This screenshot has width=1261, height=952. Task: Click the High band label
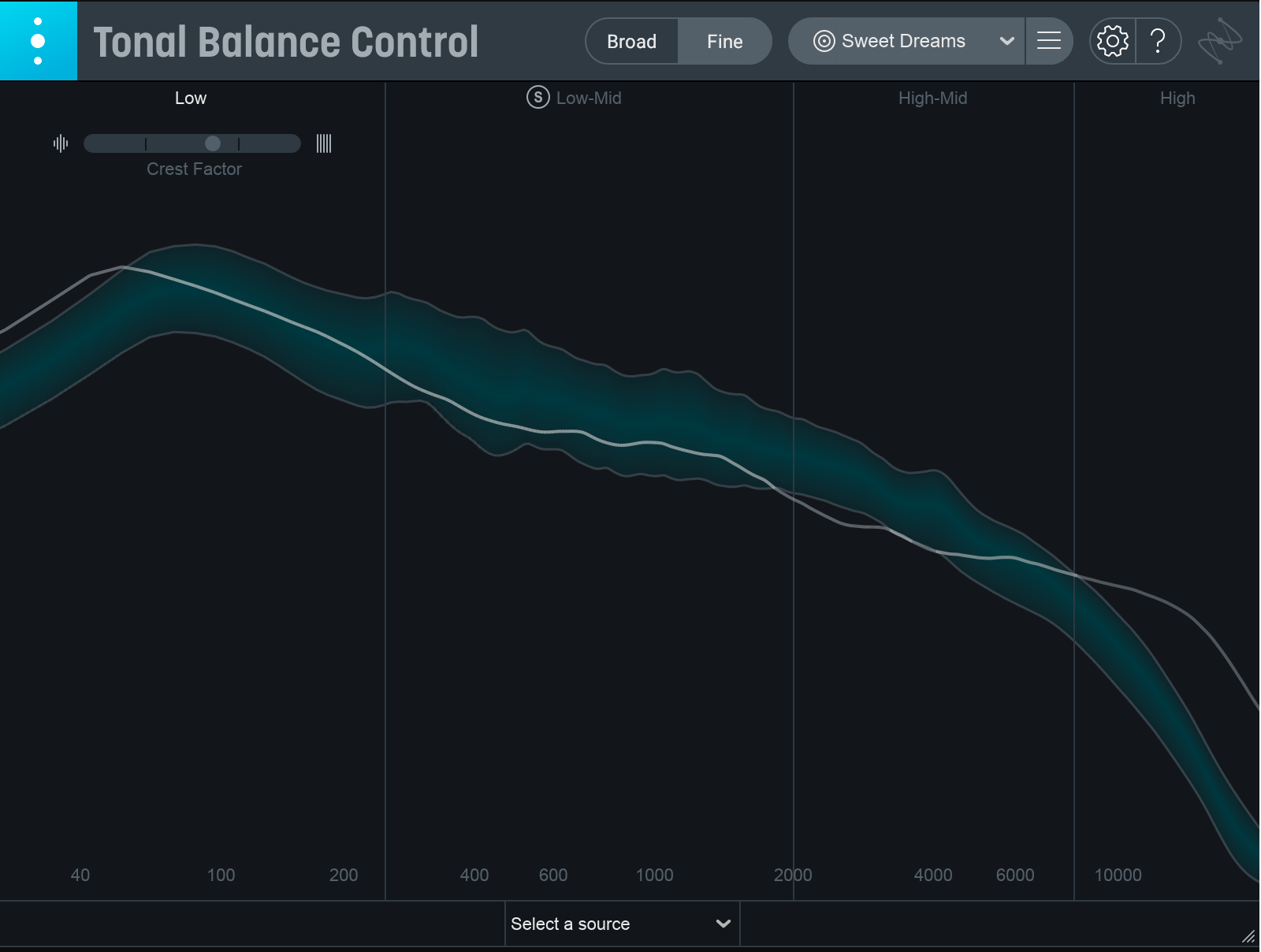[1177, 99]
